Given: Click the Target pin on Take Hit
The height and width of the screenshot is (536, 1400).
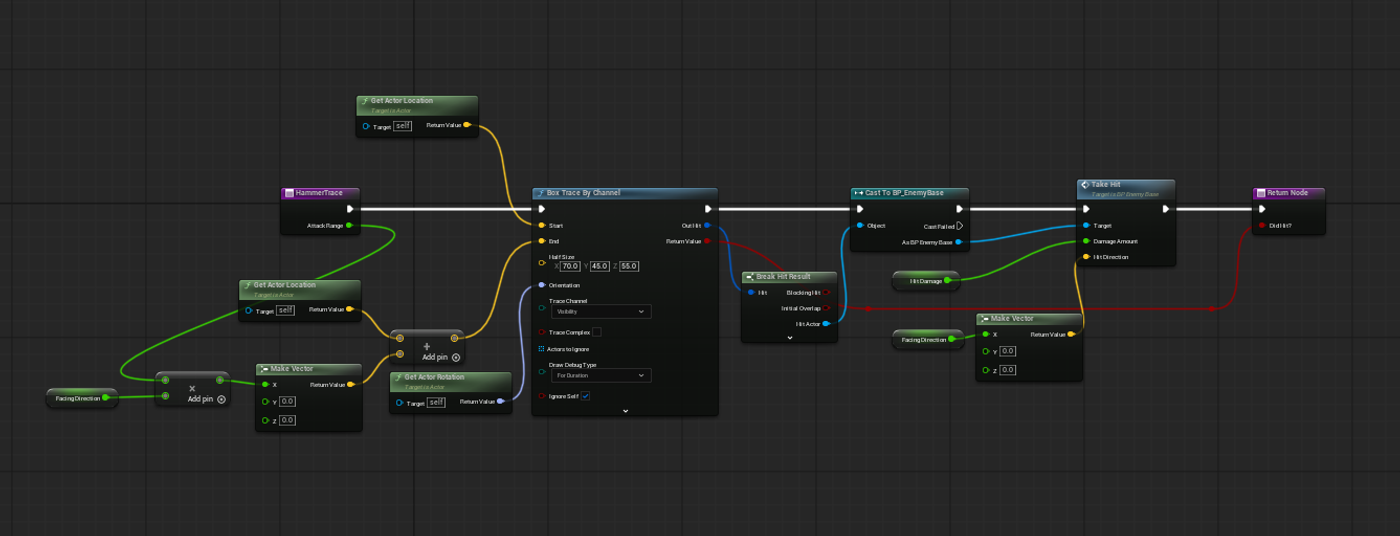Looking at the screenshot, I should click(x=1086, y=226).
